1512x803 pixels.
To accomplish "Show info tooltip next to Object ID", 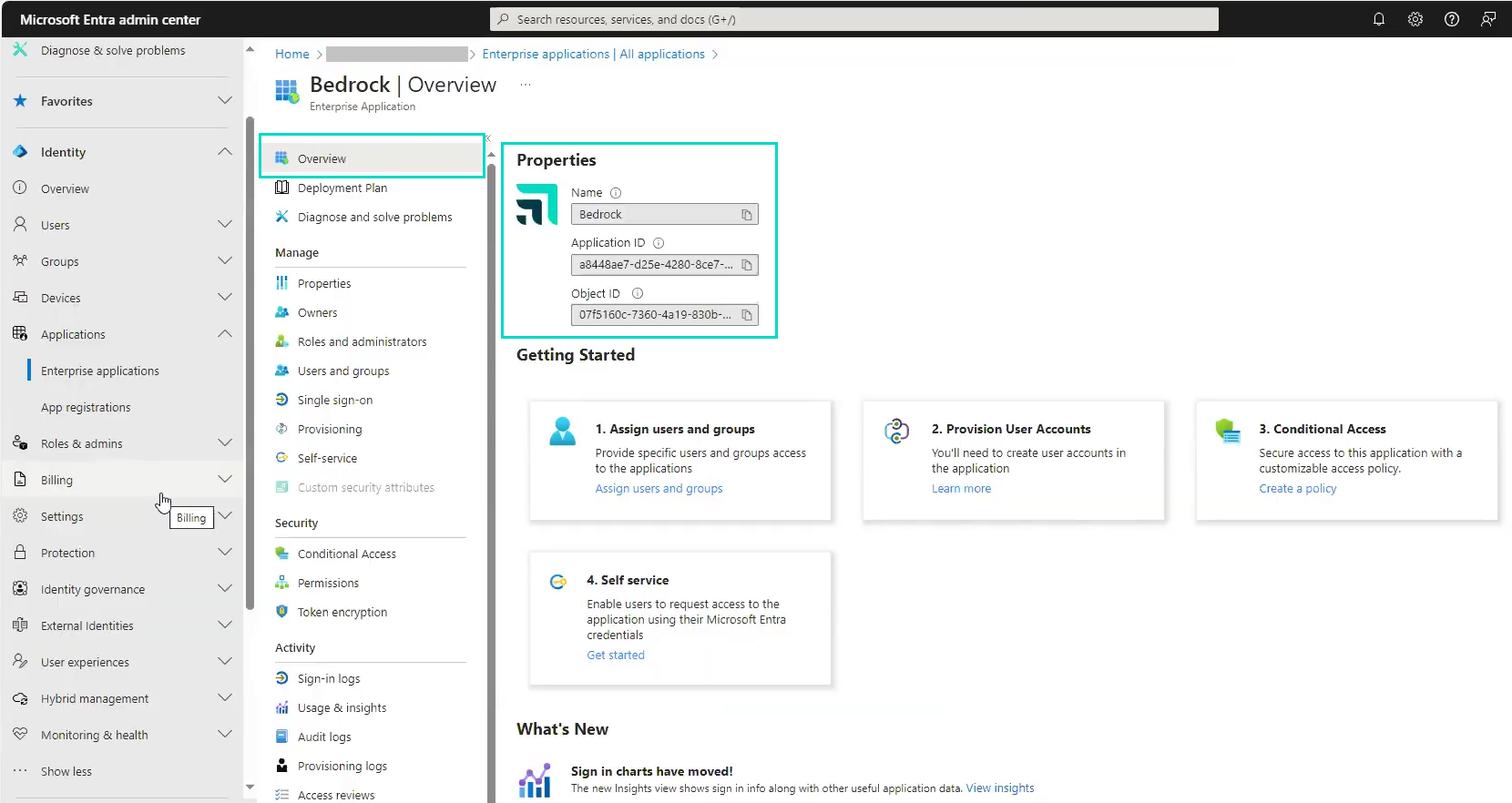I will coord(638,293).
